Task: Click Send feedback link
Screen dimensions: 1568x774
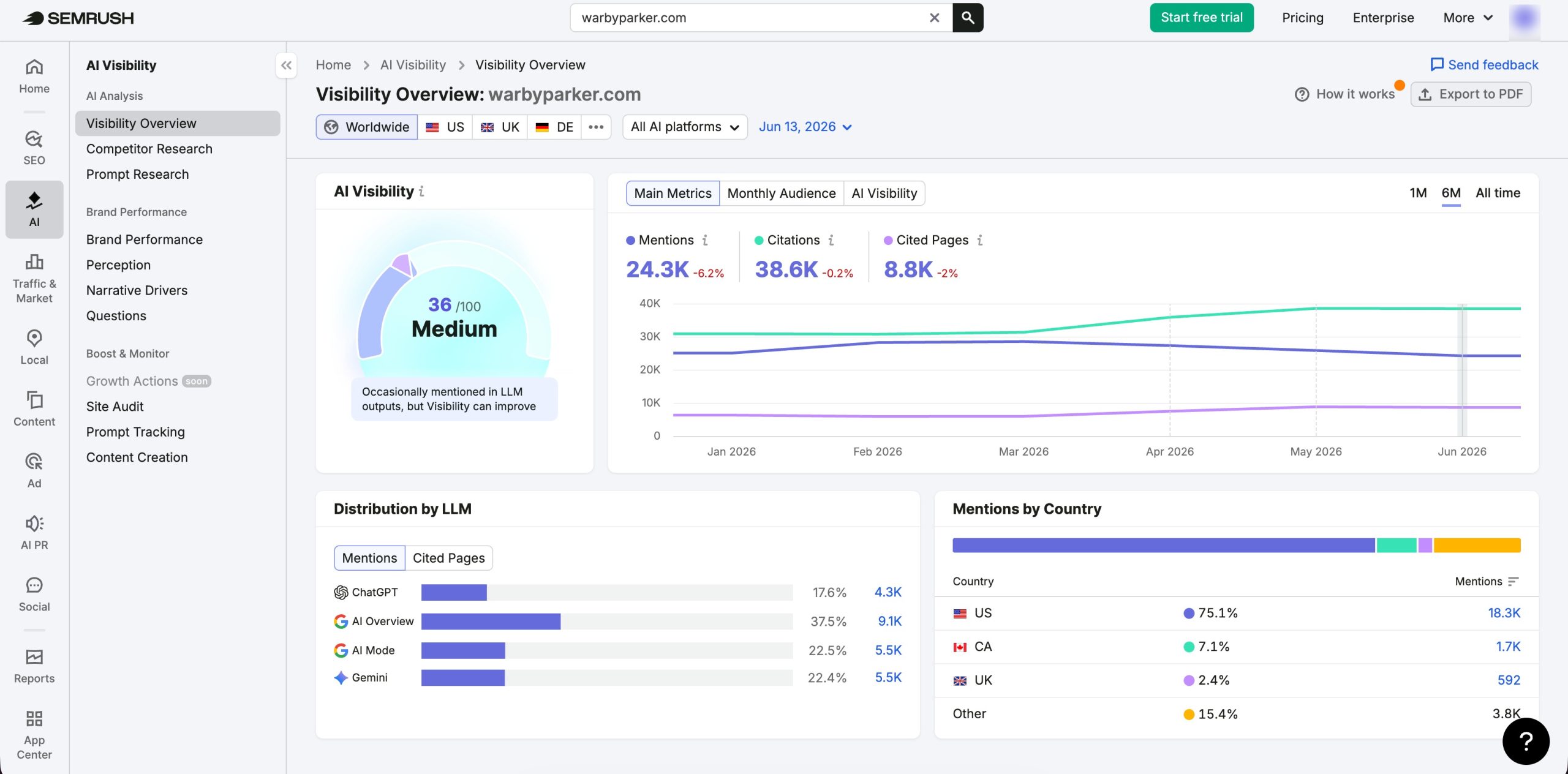Action: pos(1484,65)
